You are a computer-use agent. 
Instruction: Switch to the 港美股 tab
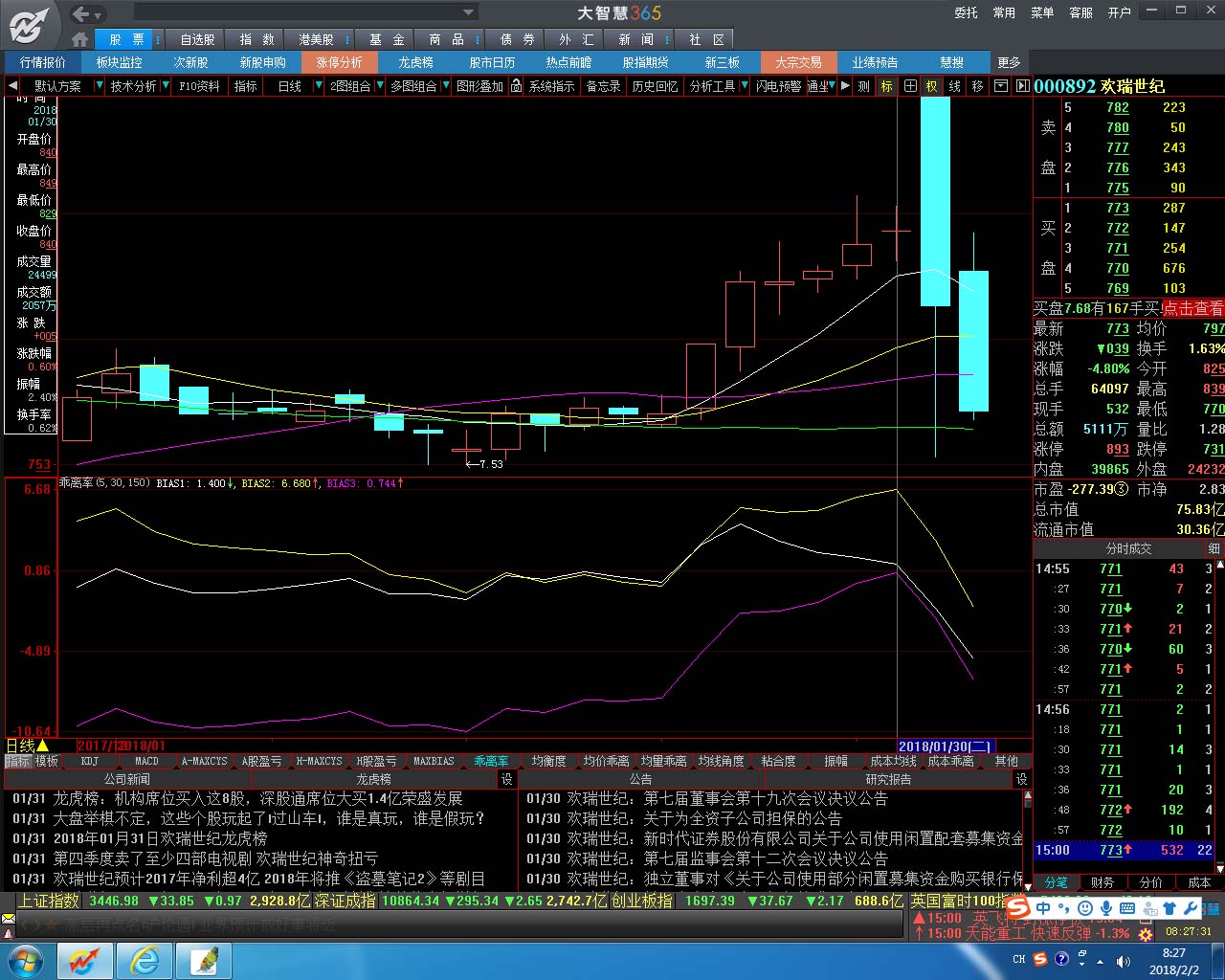pos(316,39)
